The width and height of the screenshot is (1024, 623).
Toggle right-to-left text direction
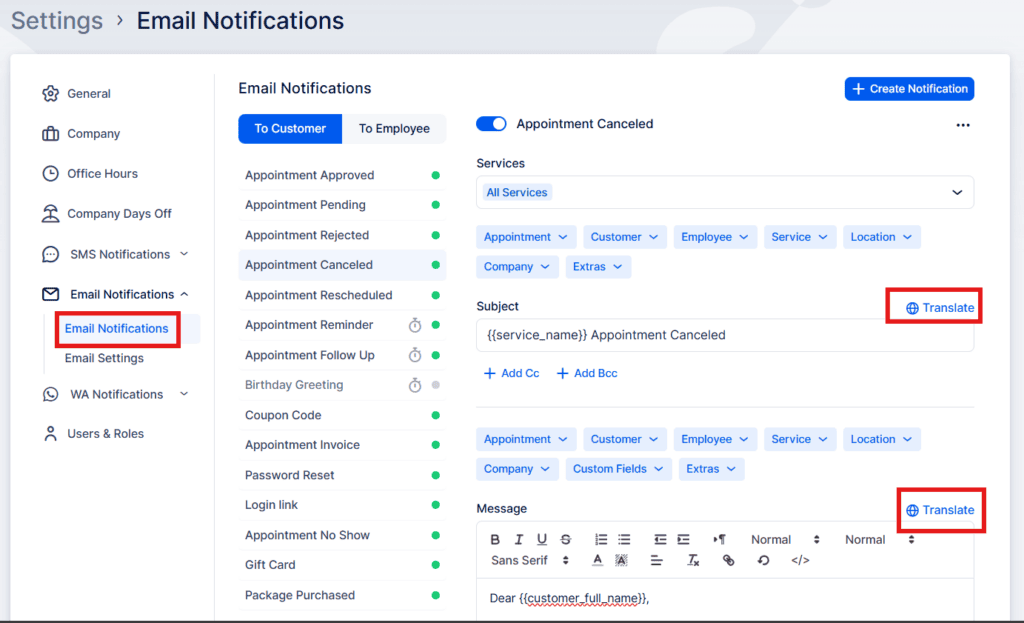[719, 539]
